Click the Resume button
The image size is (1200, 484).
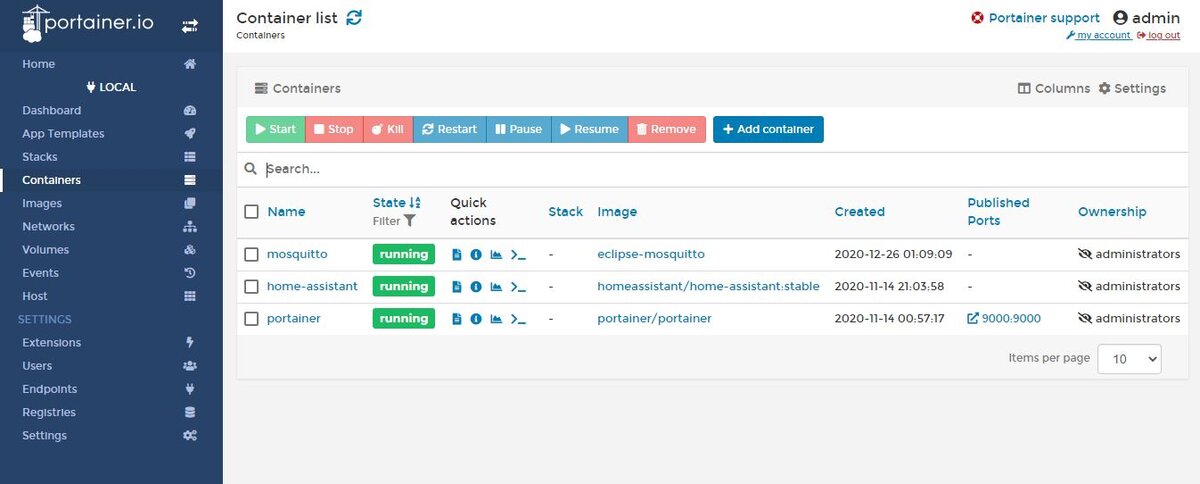coord(589,130)
